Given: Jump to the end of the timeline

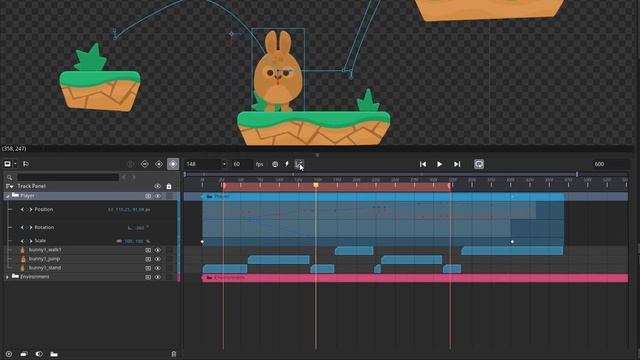Looking at the screenshot, I should tap(457, 164).
